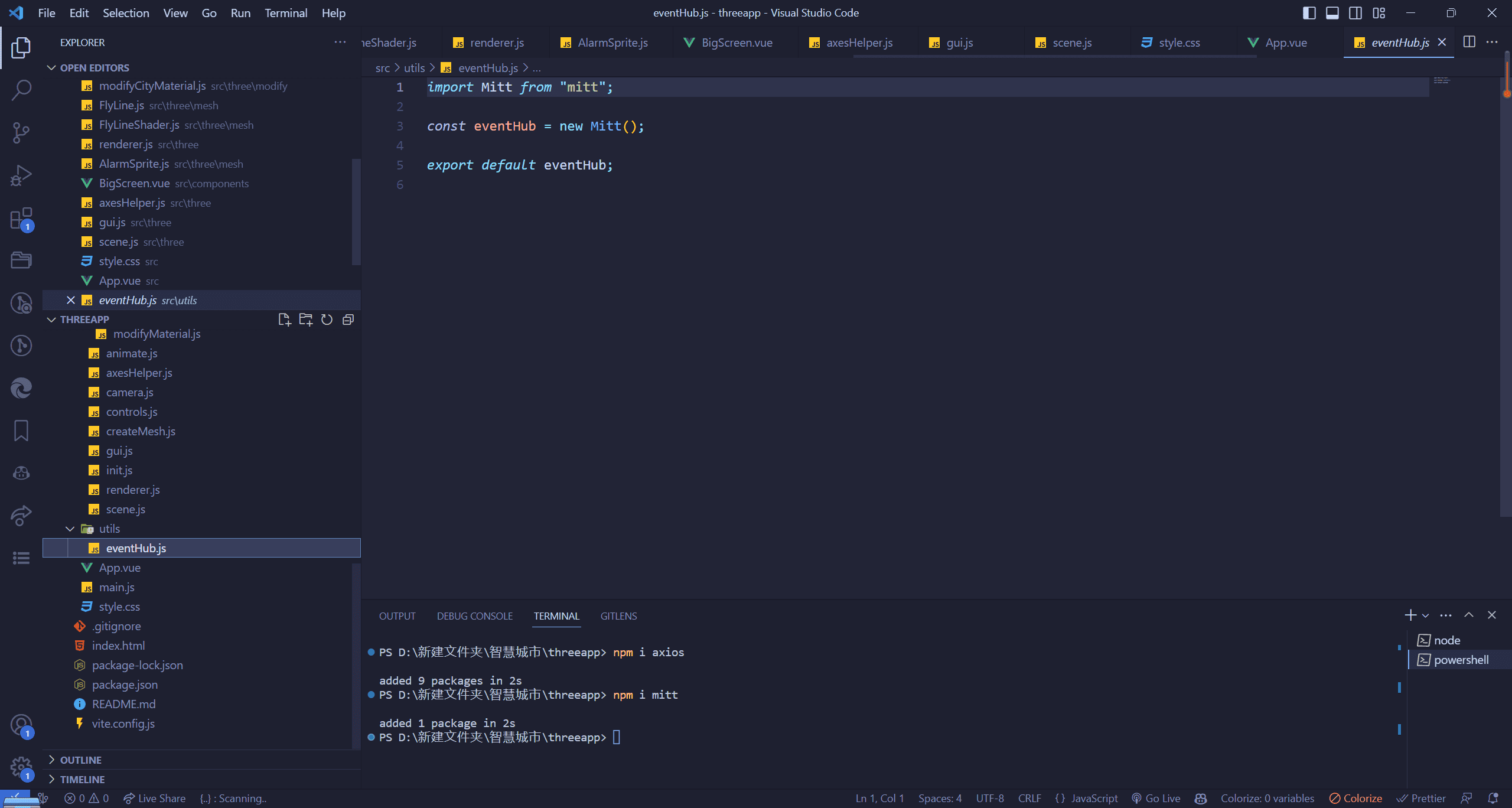Toggle Go Live server in status bar
This screenshot has height=808, width=1512.
pos(1156,799)
